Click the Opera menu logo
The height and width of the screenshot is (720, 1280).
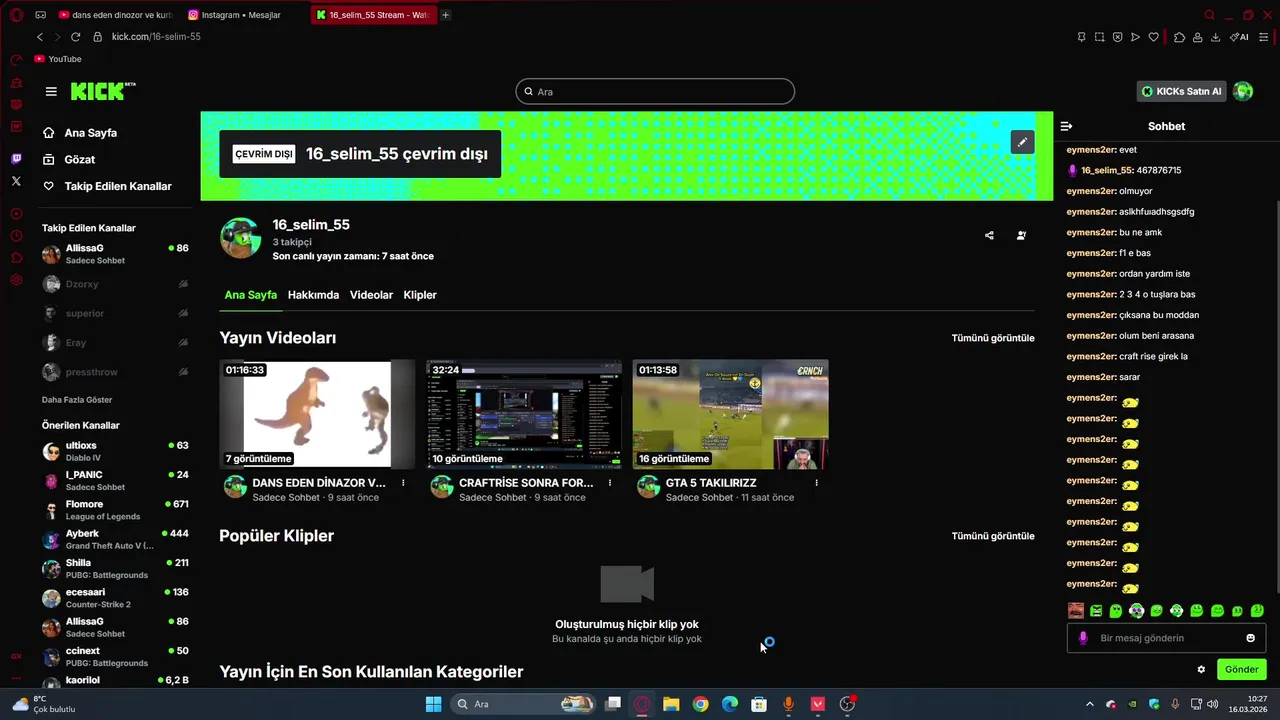pyautogui.click(x=16, y=15)
